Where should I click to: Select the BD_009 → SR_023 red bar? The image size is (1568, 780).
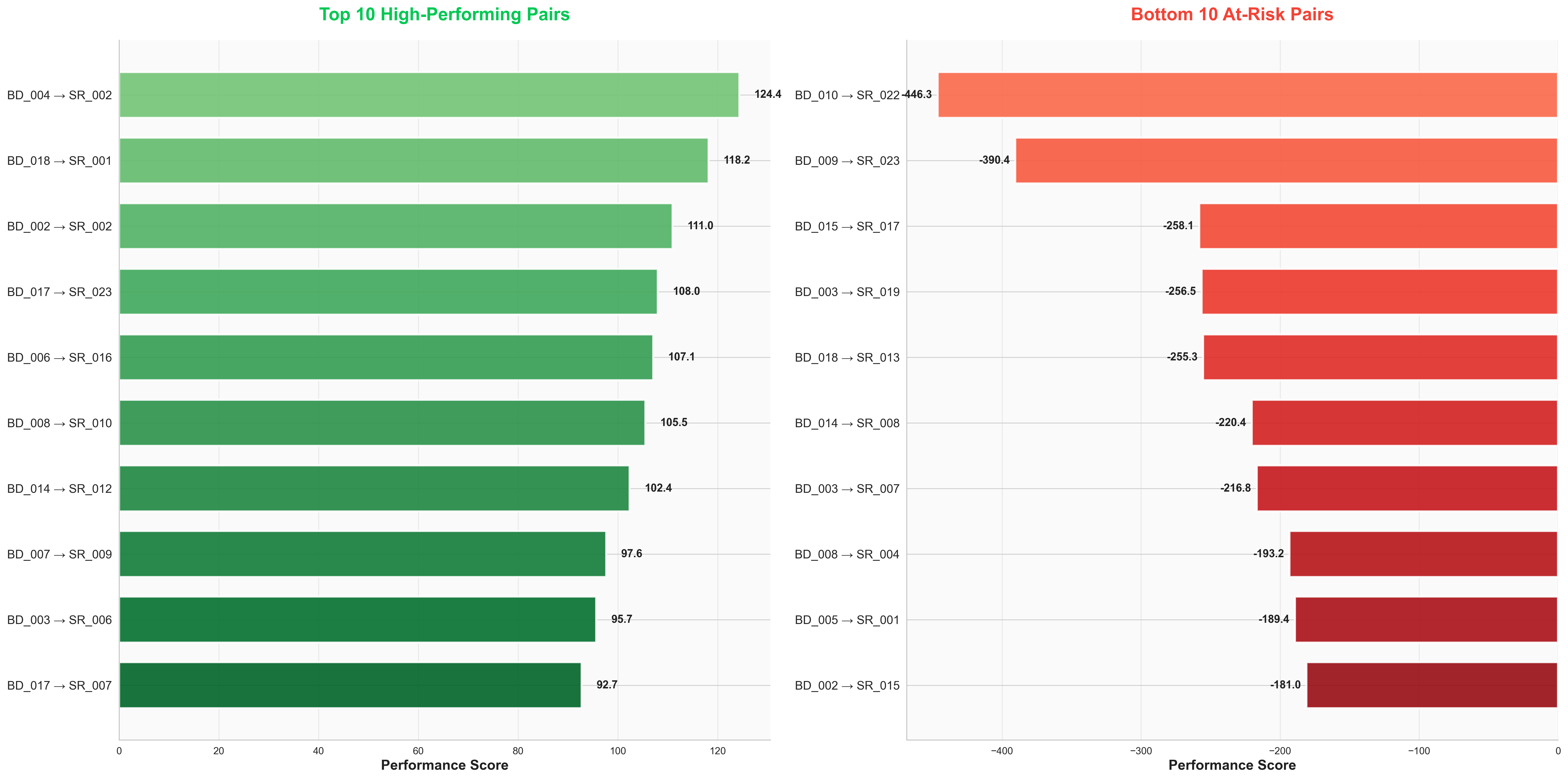tap(1286, 161)
